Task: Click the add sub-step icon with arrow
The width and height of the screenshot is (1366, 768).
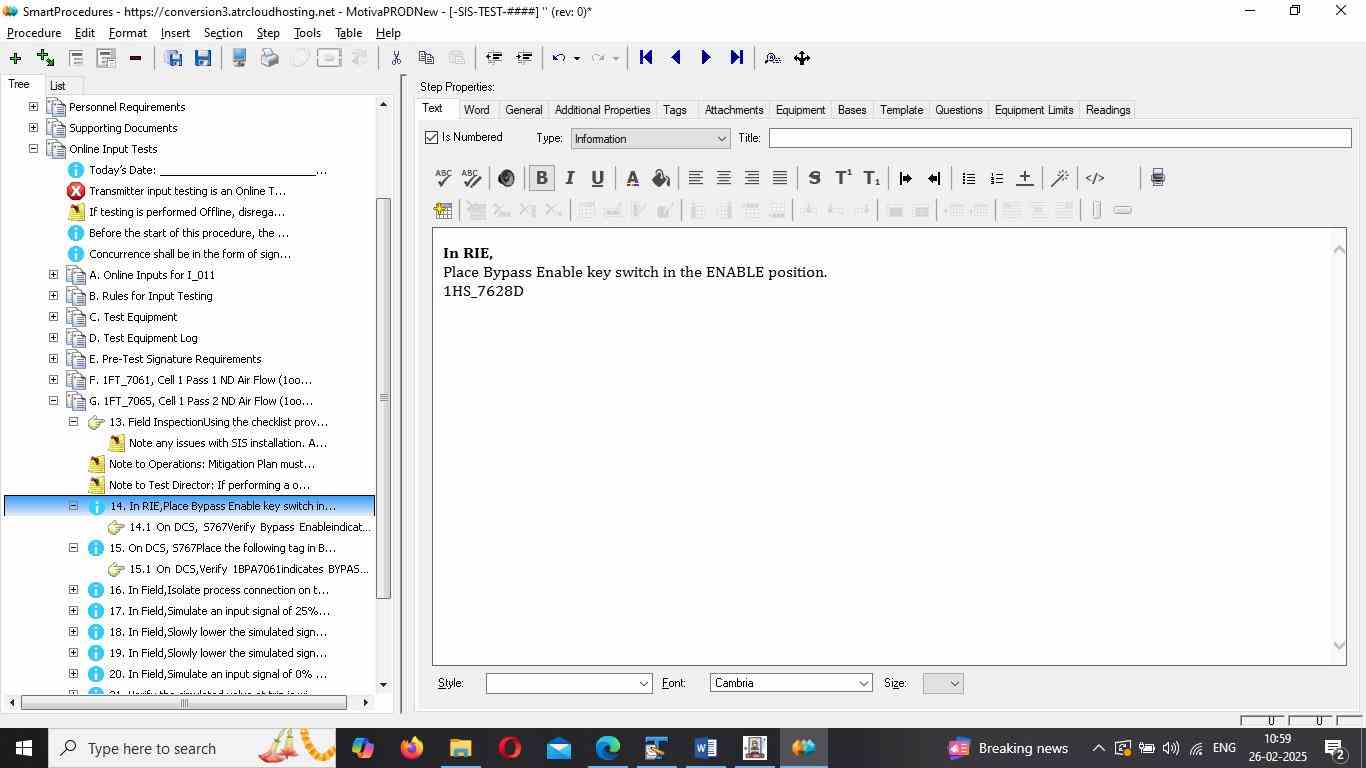Action: point(45,58)
